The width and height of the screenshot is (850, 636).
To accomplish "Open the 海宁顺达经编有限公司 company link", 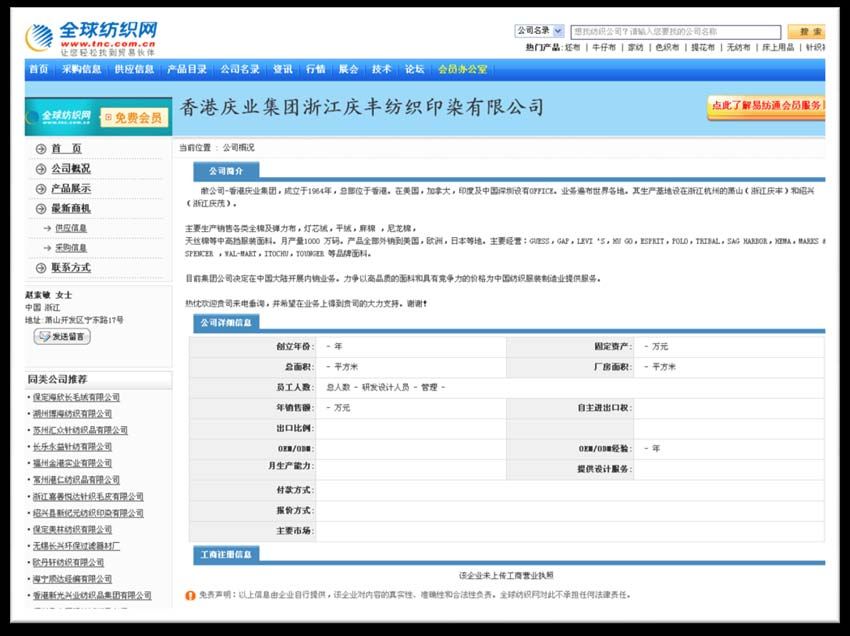I will click(x=72, y=579).
